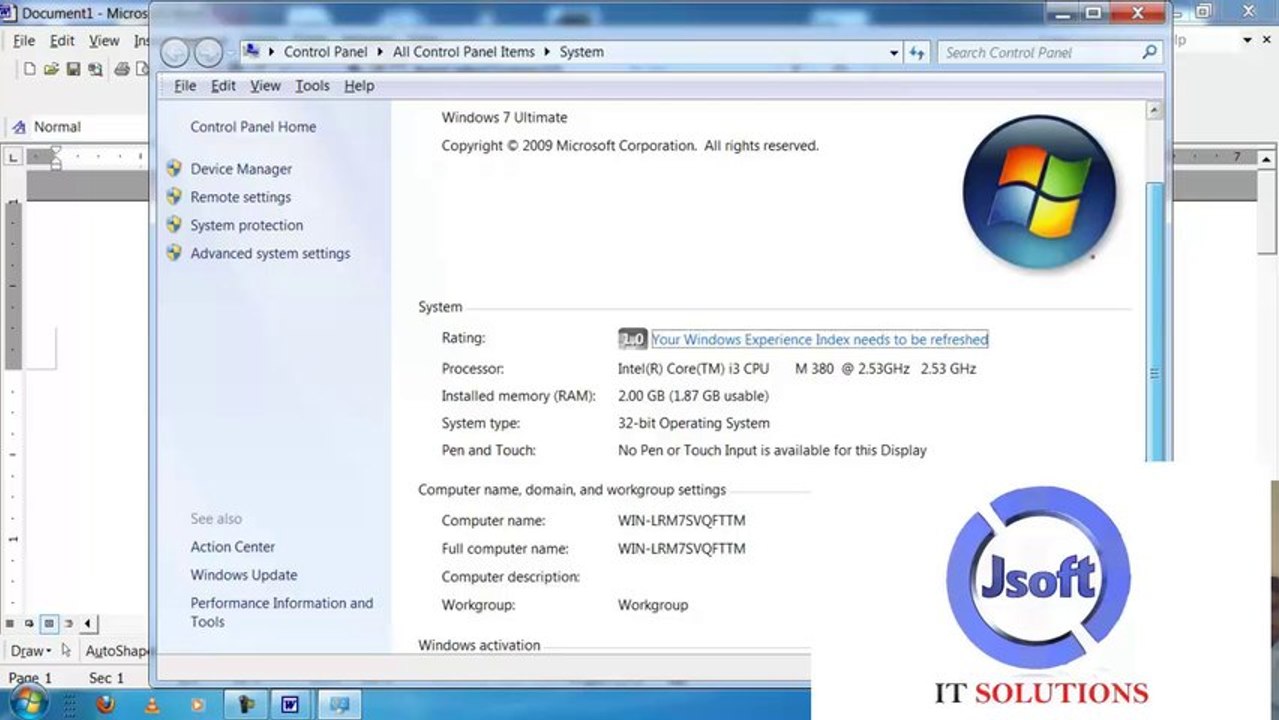Screen dimensions: 1279x720
Task: Click the Word search/permission toolbar icon
Action: point(95,69)
